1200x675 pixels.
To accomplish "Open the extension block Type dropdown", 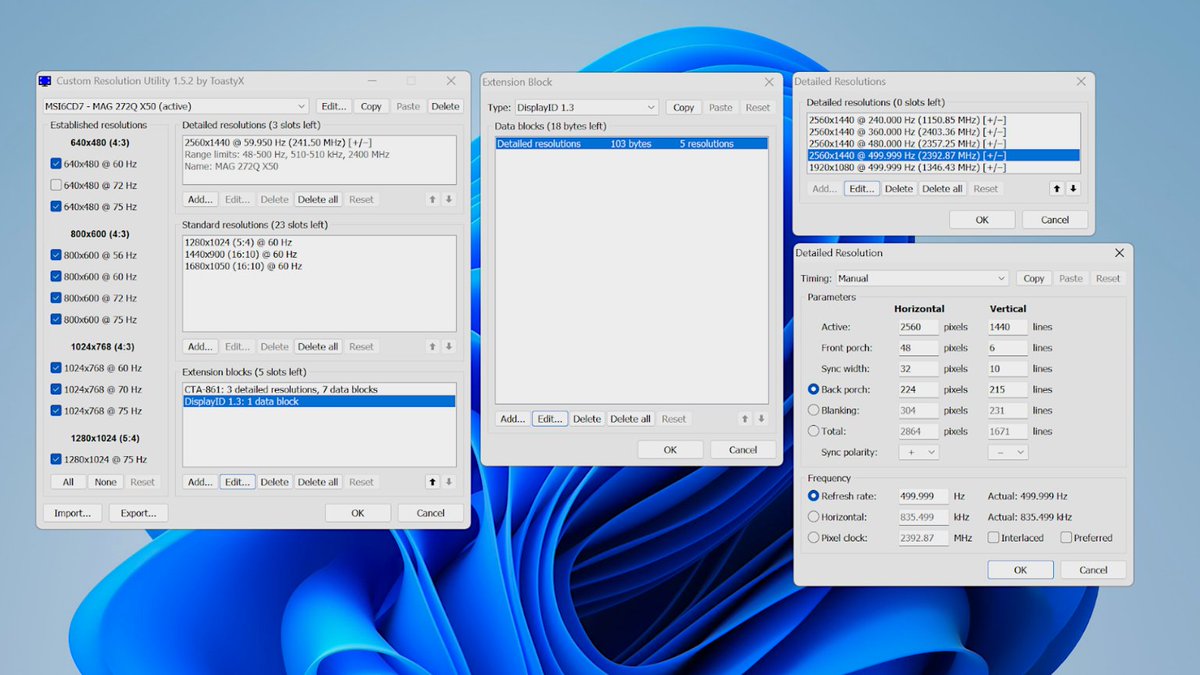I will tap(586, 107).
